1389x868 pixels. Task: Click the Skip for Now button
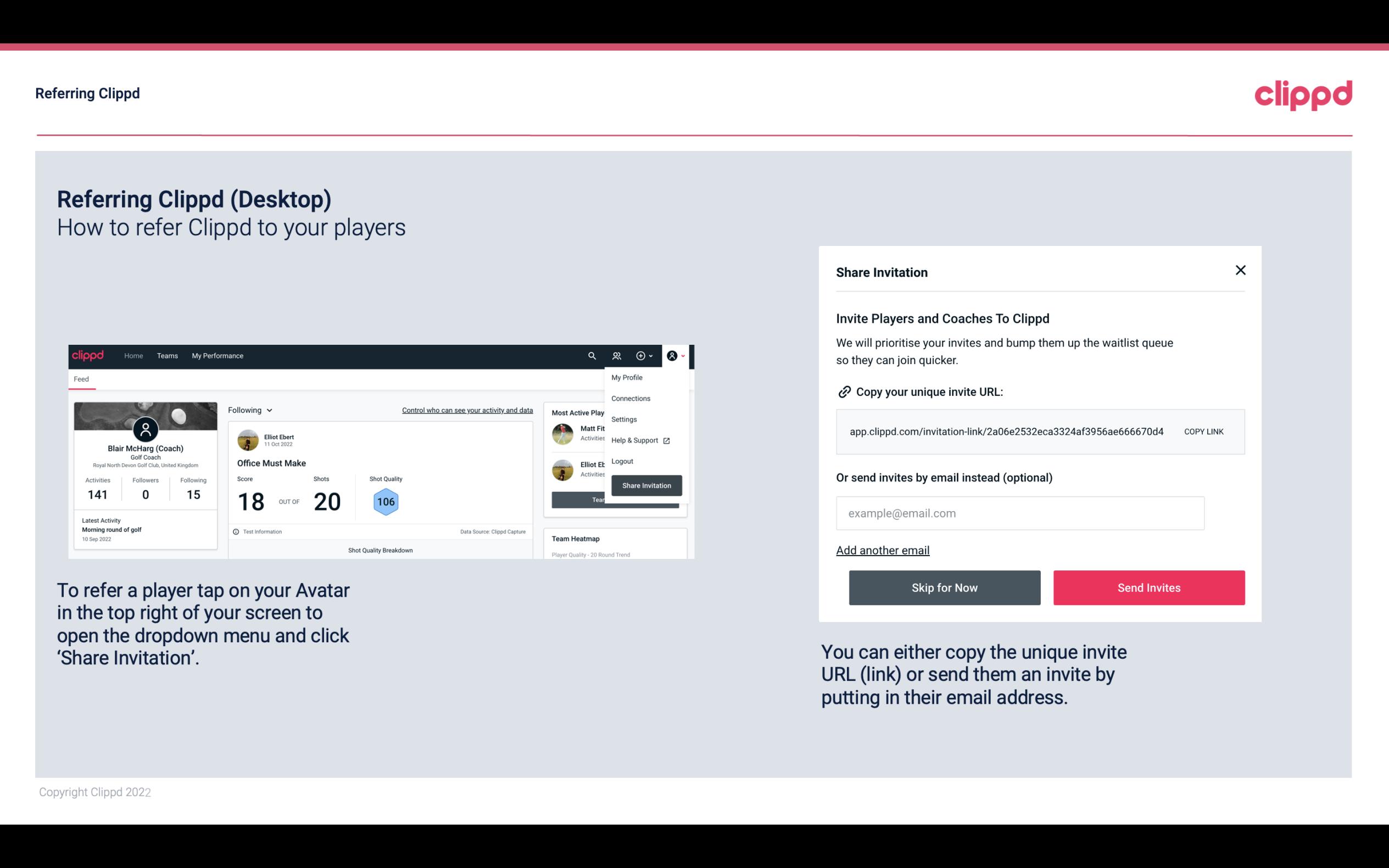pyautogui.click(x=944, y=587)
